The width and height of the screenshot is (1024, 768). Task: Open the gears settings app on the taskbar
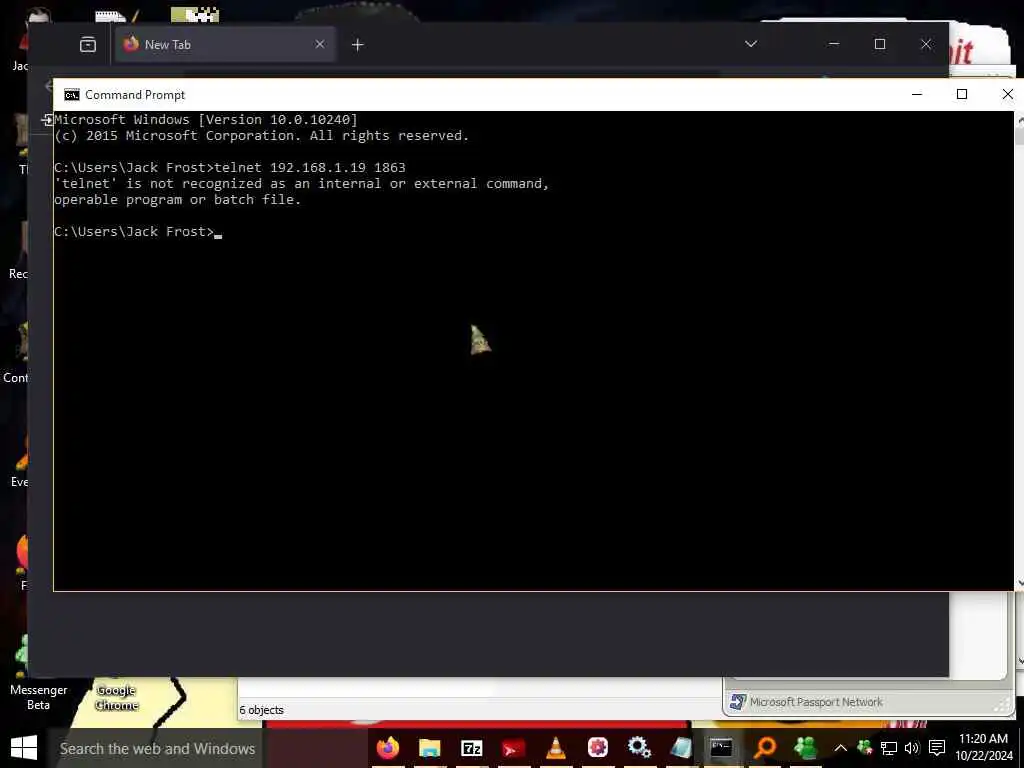tap(639, 748)
